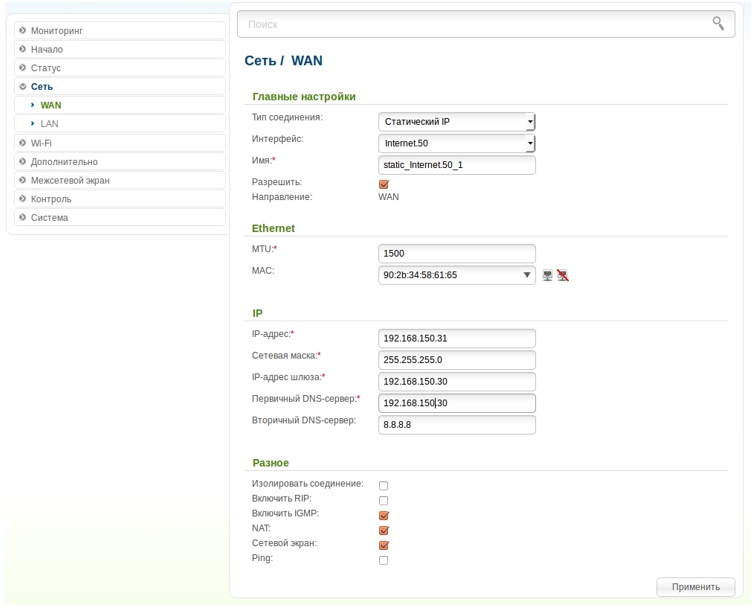Open the LAN submenu item
Viewport: 755px width, 609px height.
[49, 124]
